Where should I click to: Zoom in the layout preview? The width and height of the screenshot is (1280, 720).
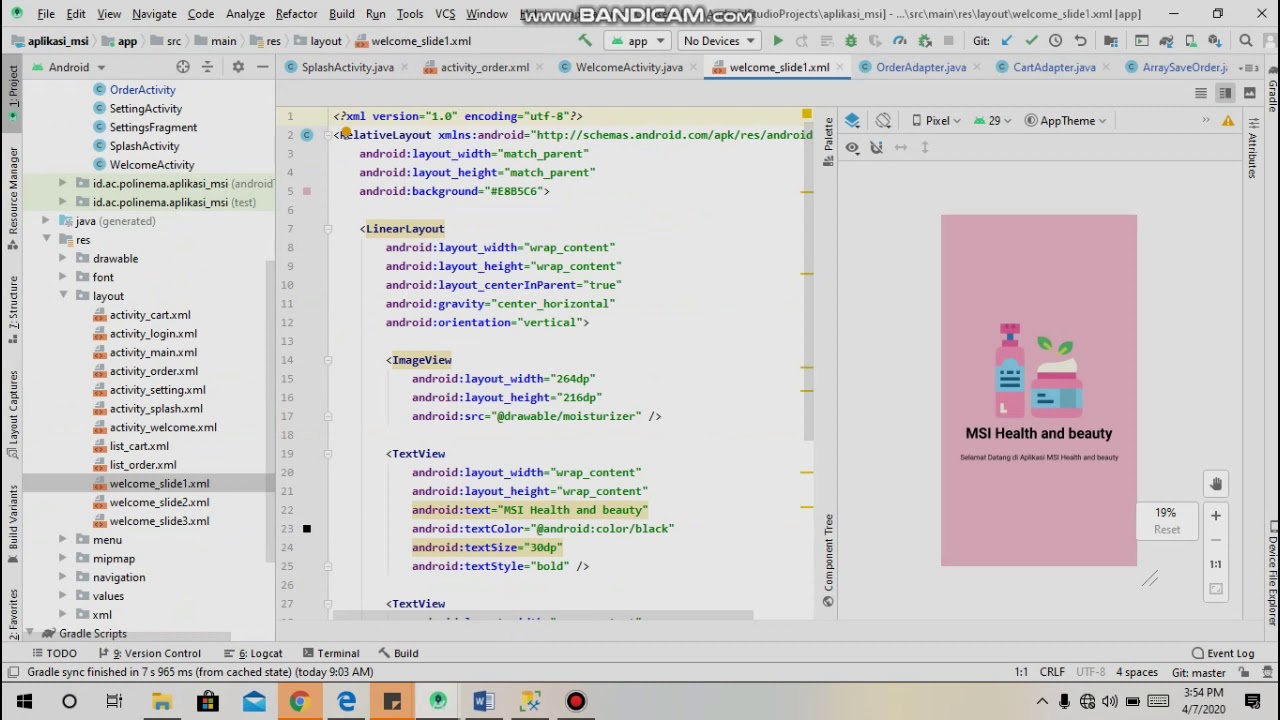tap(1216, 516)
